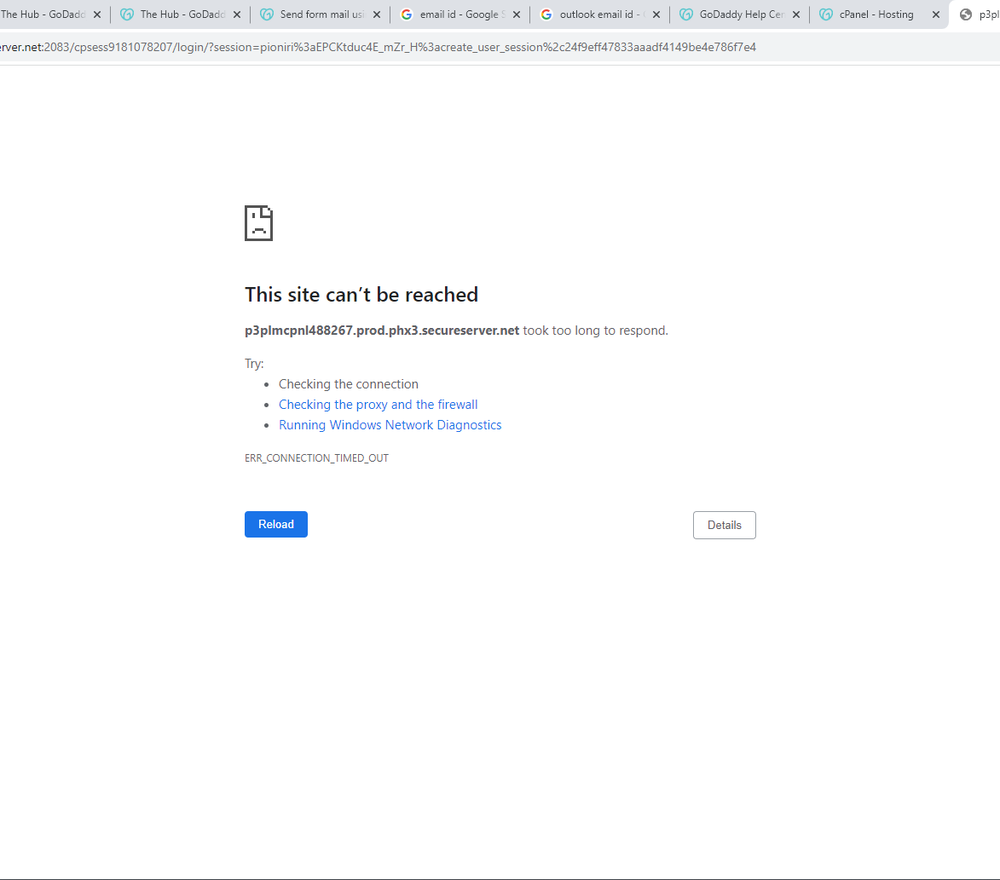Close the email id Google tab

click(x=516, y=15)
